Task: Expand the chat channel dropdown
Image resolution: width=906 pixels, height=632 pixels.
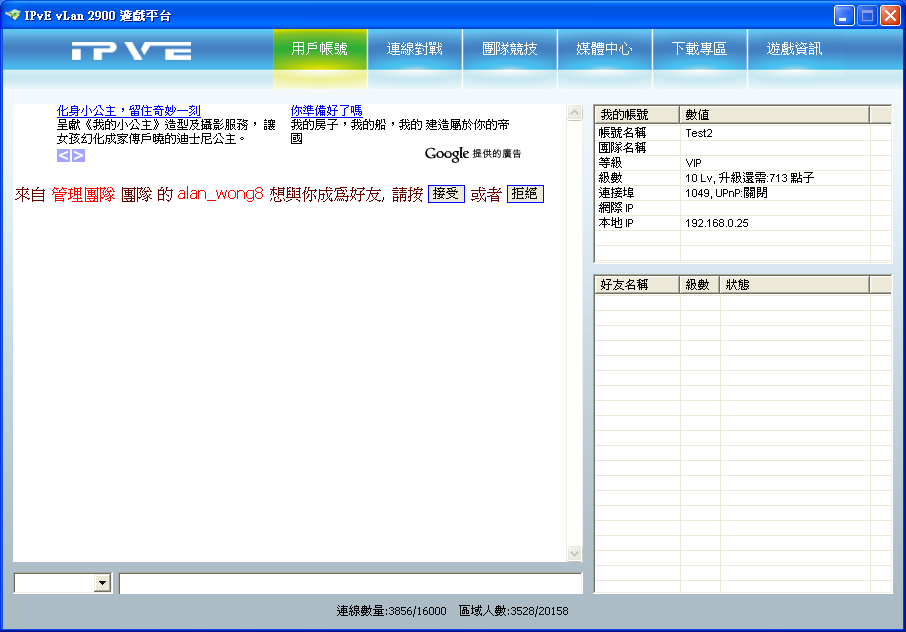Action: click(102, 583)
